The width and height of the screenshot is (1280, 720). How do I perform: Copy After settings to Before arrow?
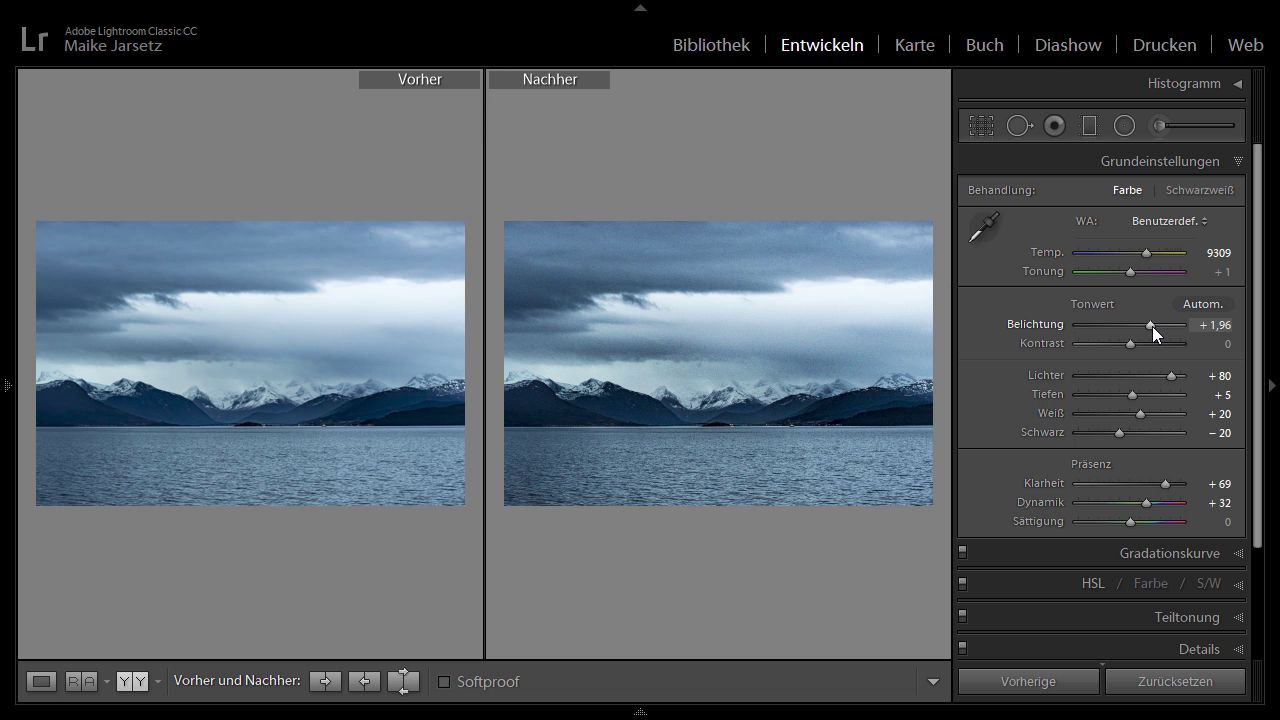pyautogui.click(x=364, y=681)
